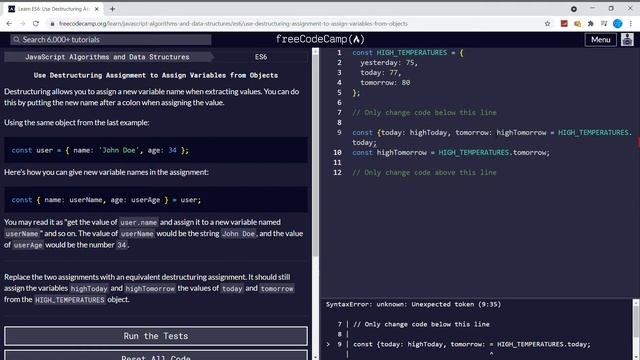Click the search magnifier icon
640x360 pixels.
pos(16,40)
